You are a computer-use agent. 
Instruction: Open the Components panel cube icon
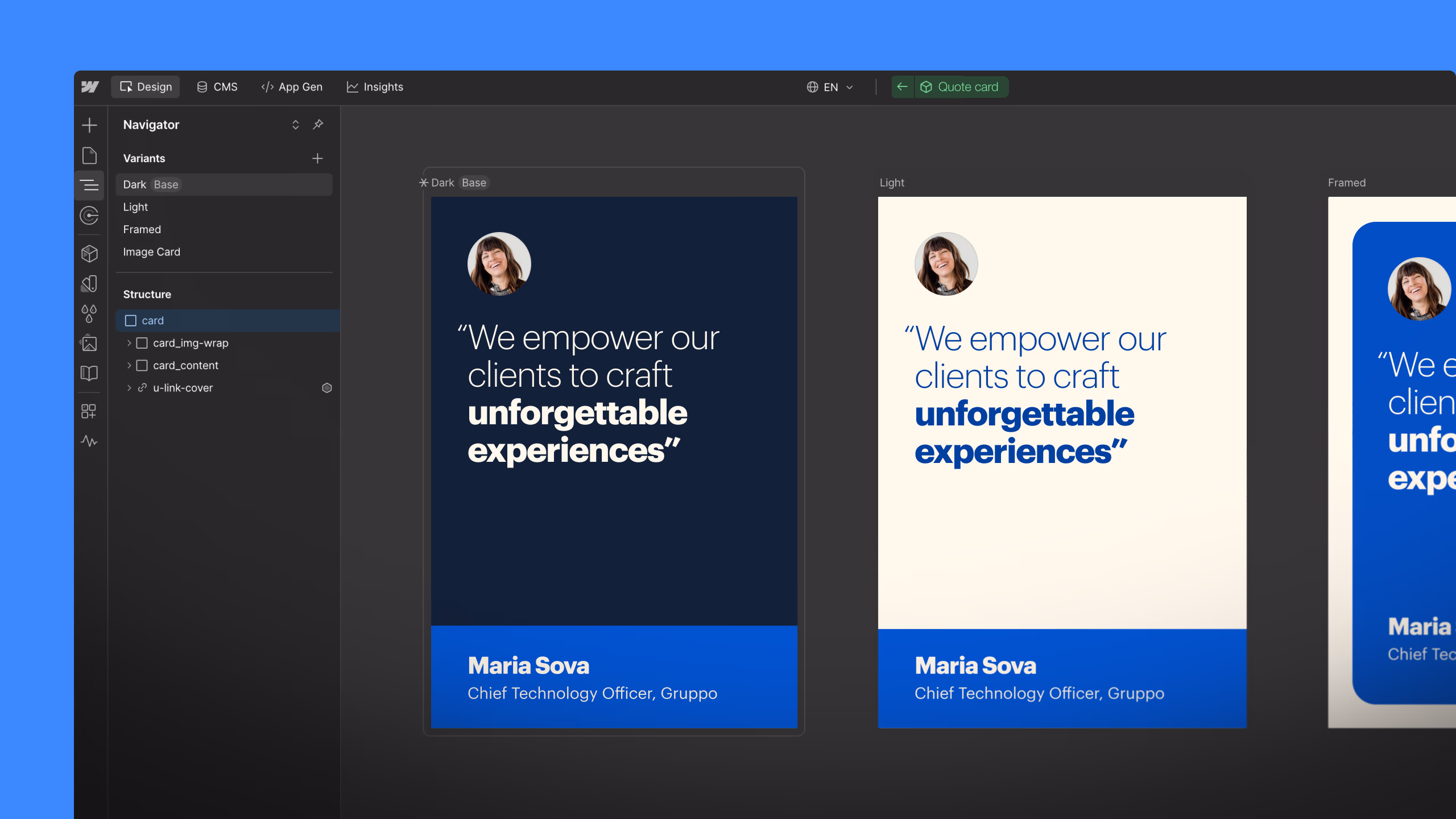(89, 254)
